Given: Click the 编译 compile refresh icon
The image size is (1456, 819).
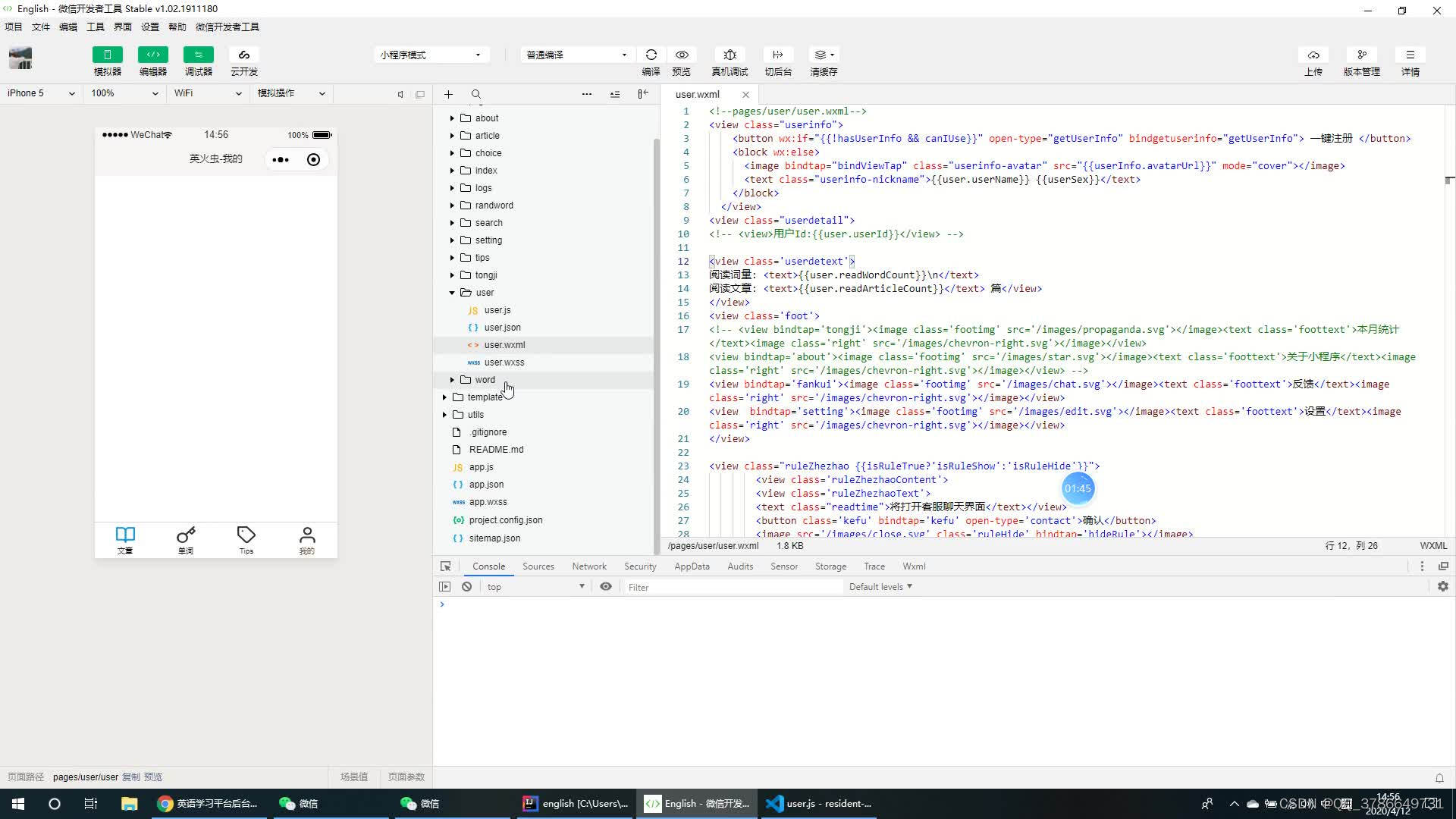Looking at the screenshot, I should click(651, 55).
